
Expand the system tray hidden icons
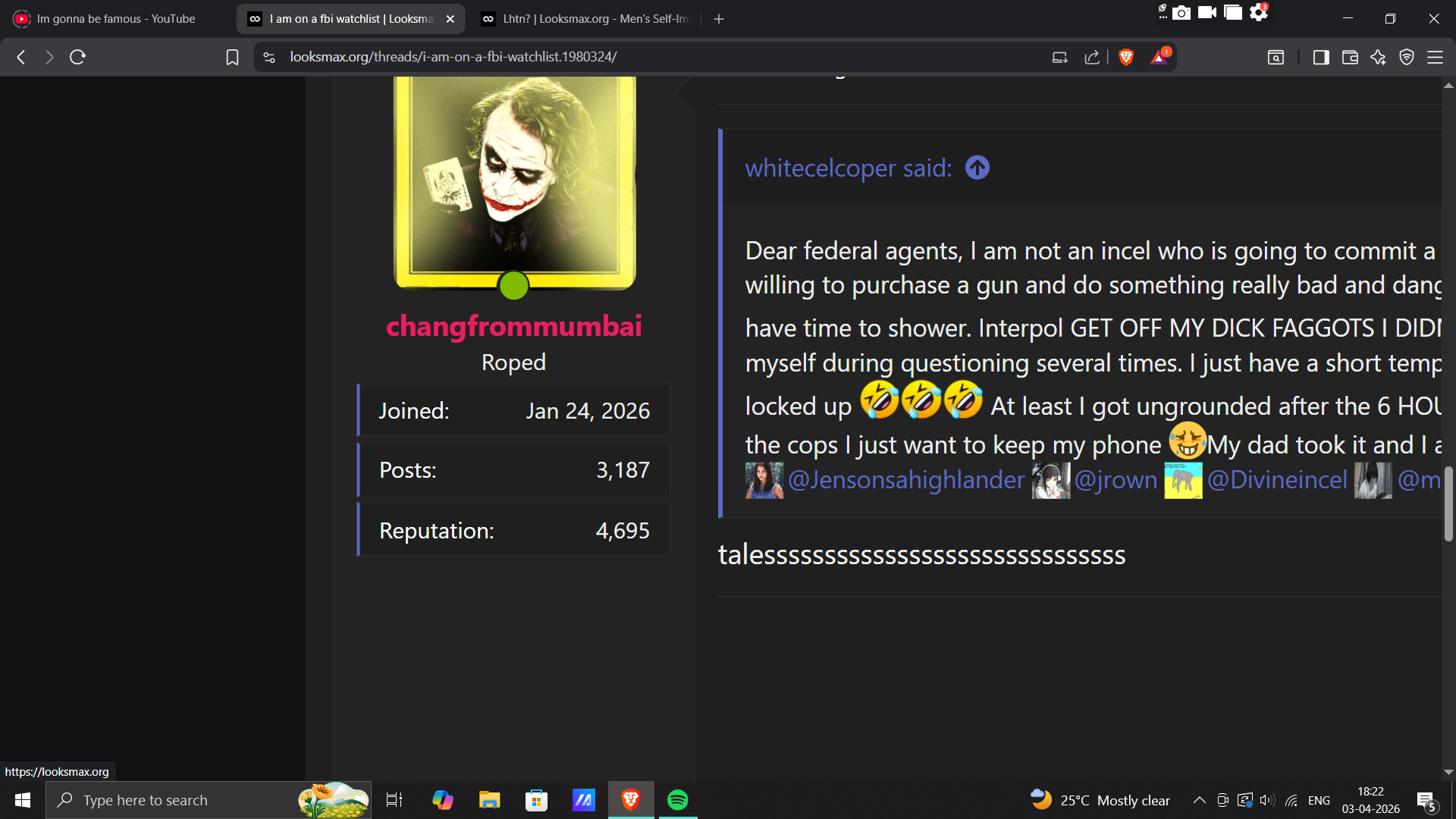coord(1200,800)
